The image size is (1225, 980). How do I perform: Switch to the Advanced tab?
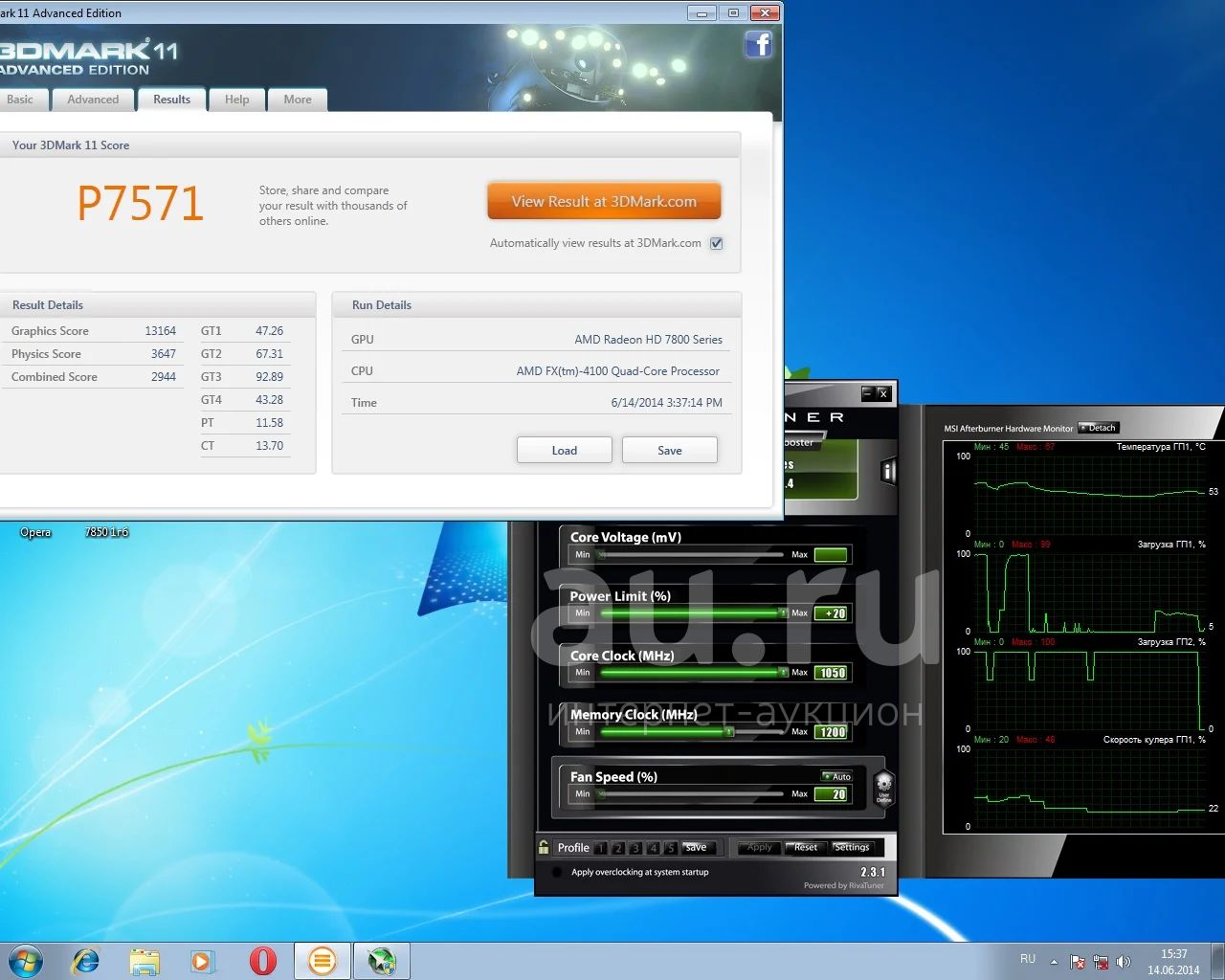(x=93, y=100)
